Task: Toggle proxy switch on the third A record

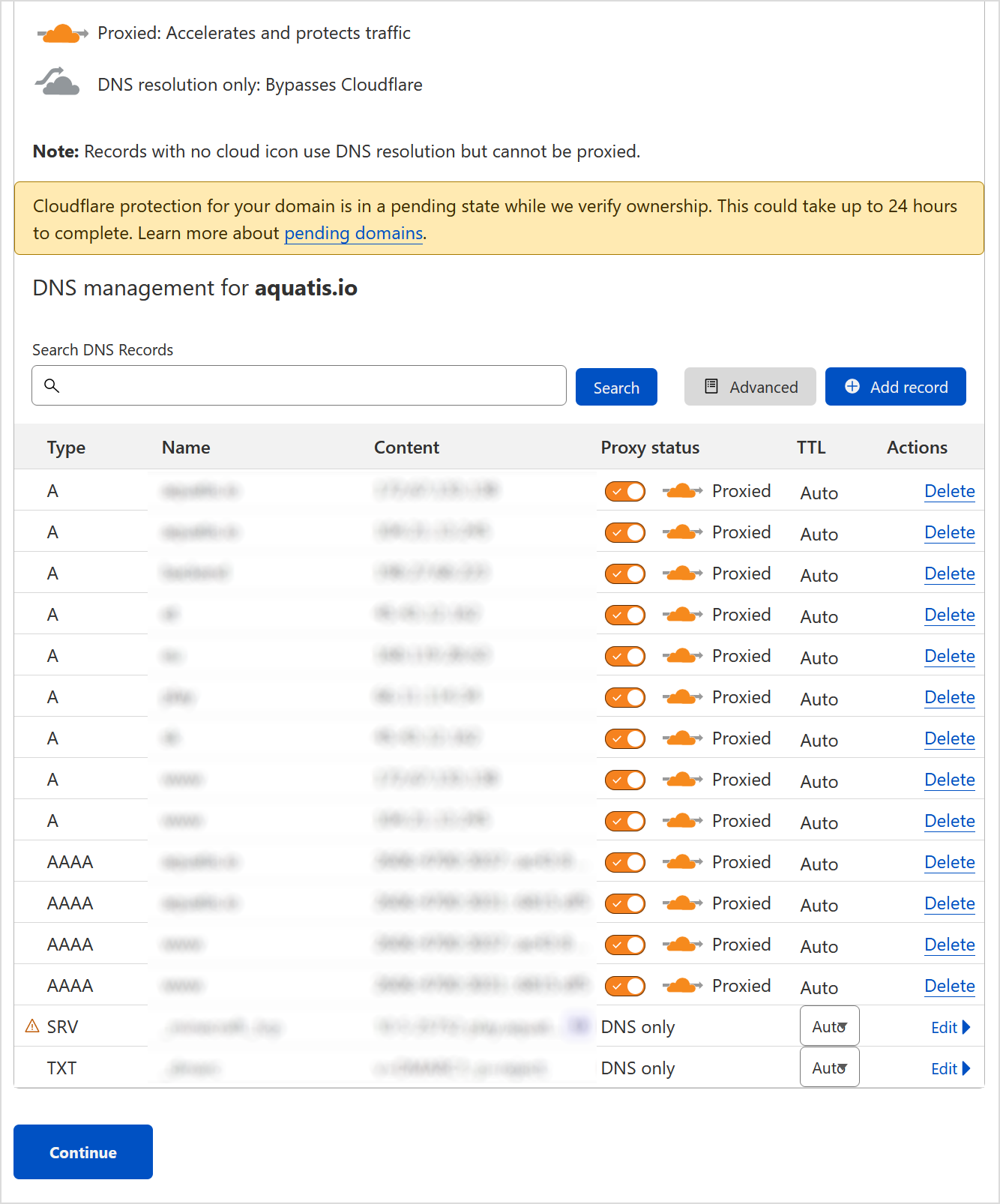Action: pos(625,574)
